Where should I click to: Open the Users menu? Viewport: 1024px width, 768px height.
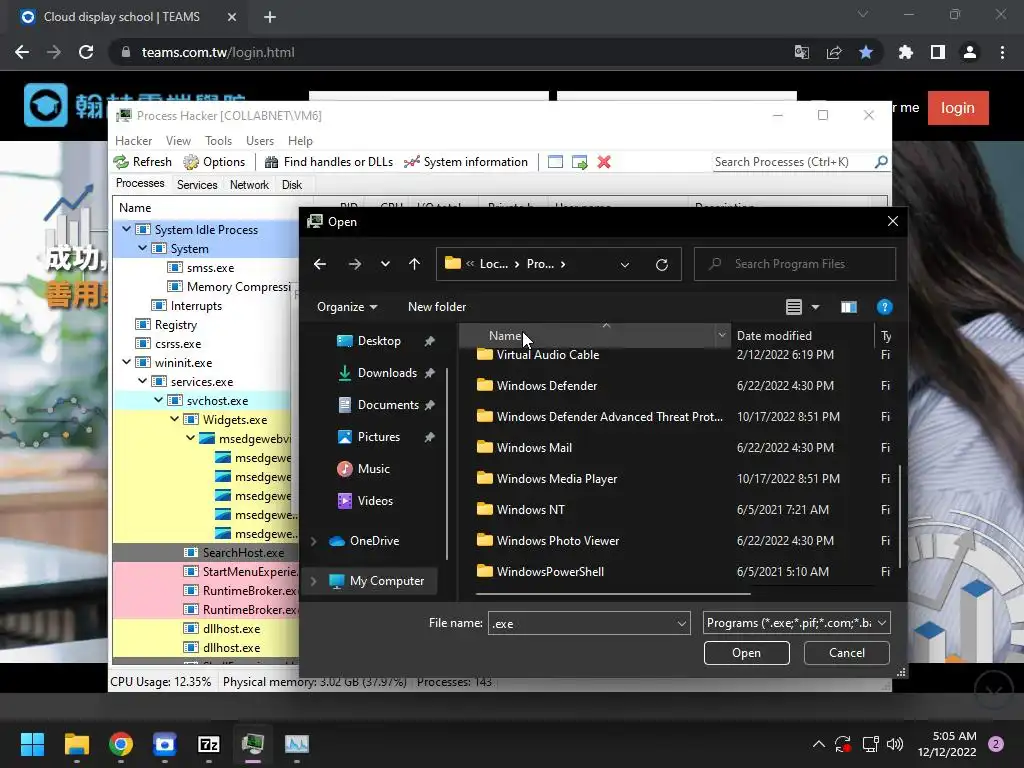click(260, 140)
